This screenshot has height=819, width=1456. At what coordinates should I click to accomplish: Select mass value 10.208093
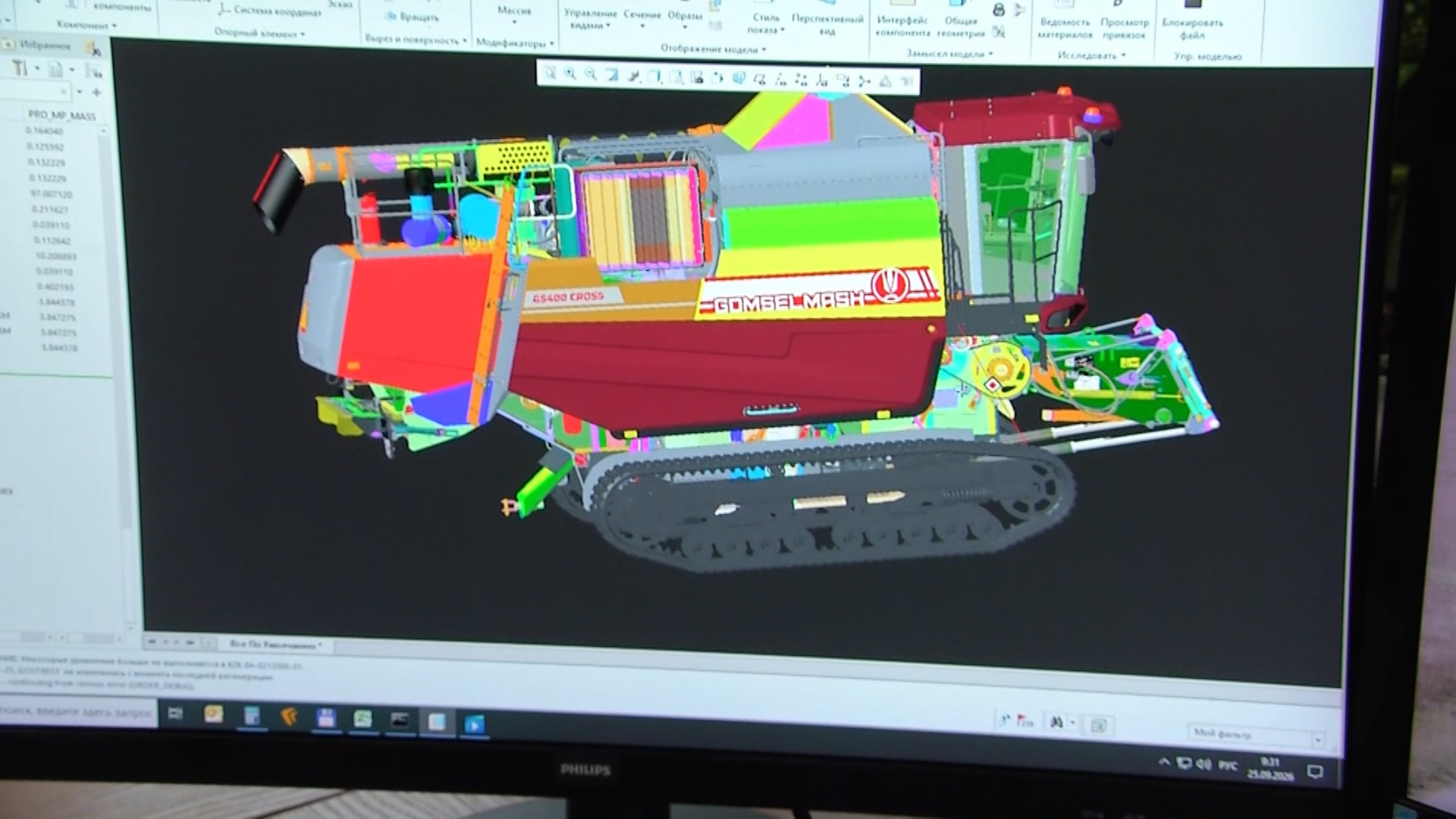click(55, 256)
